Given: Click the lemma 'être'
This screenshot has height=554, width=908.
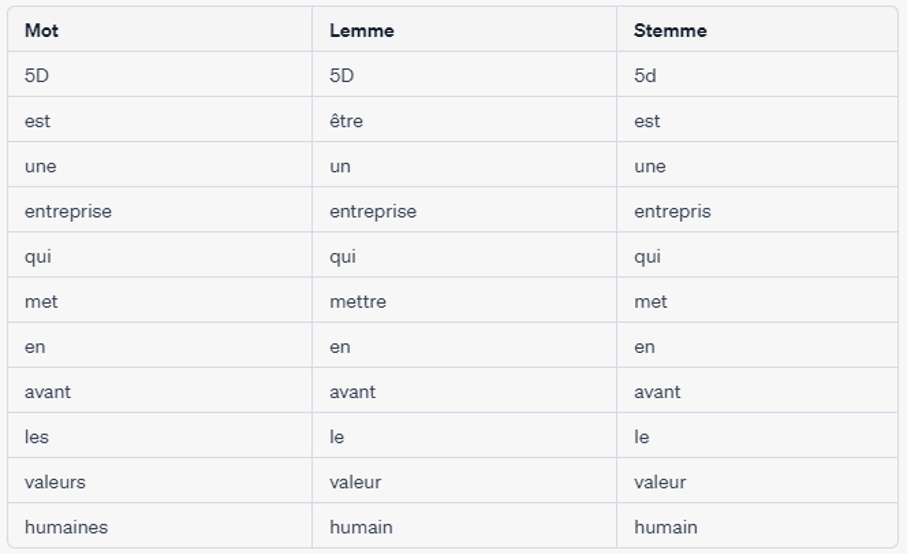Looking at the screenshot, I should click(x=346, y=121).
